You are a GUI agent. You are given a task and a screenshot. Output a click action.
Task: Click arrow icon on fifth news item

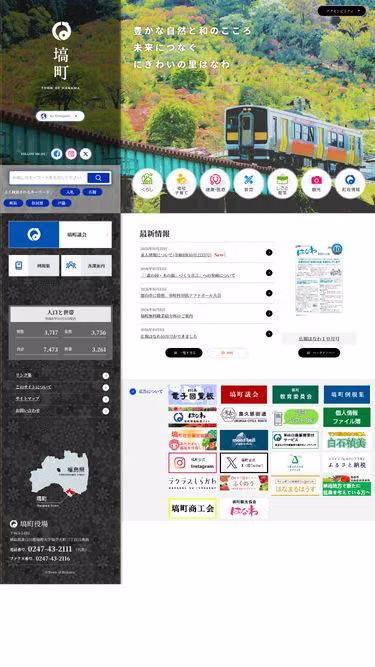tap(269, 334)
